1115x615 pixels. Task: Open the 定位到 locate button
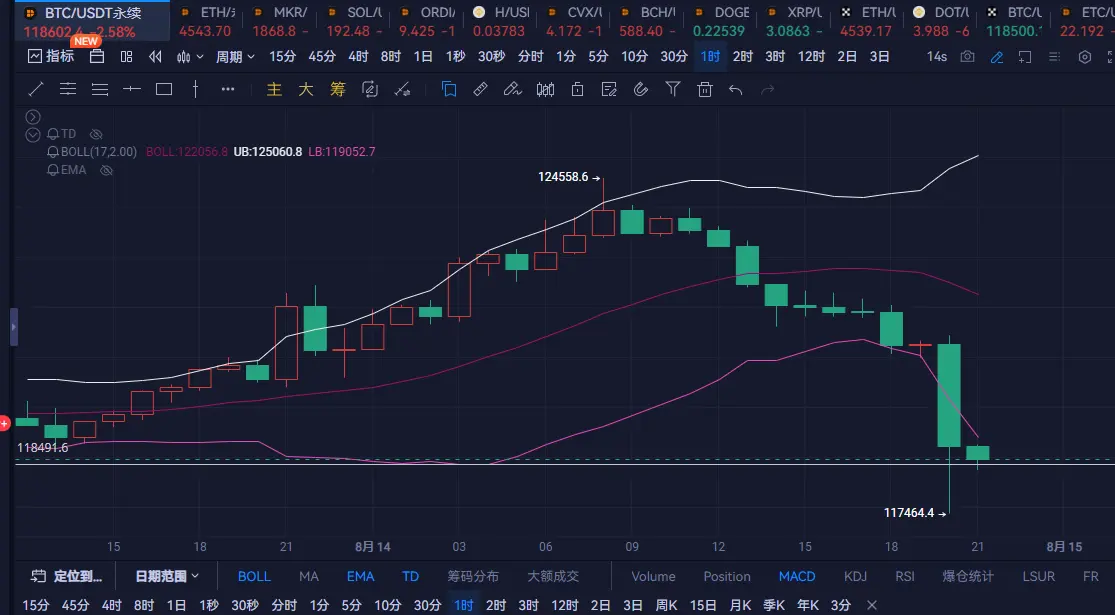tap(68, 576)
